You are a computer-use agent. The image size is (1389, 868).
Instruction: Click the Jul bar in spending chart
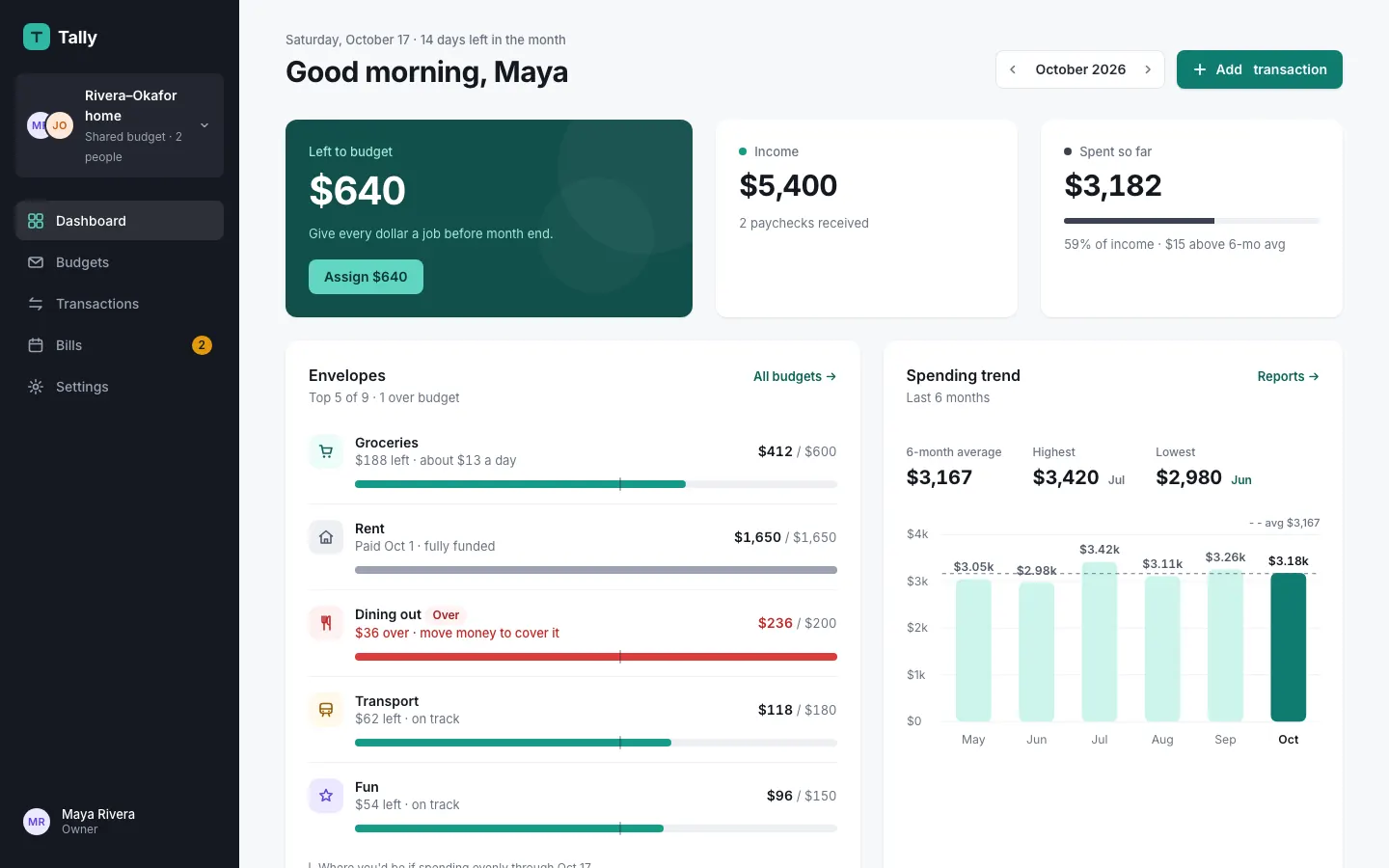[1100, 641]
